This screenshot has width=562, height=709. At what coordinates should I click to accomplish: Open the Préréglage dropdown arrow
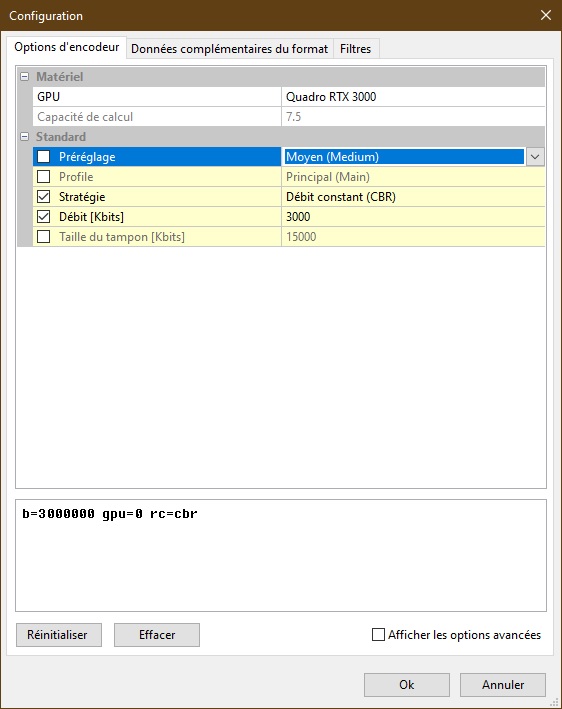coord(535,157)
